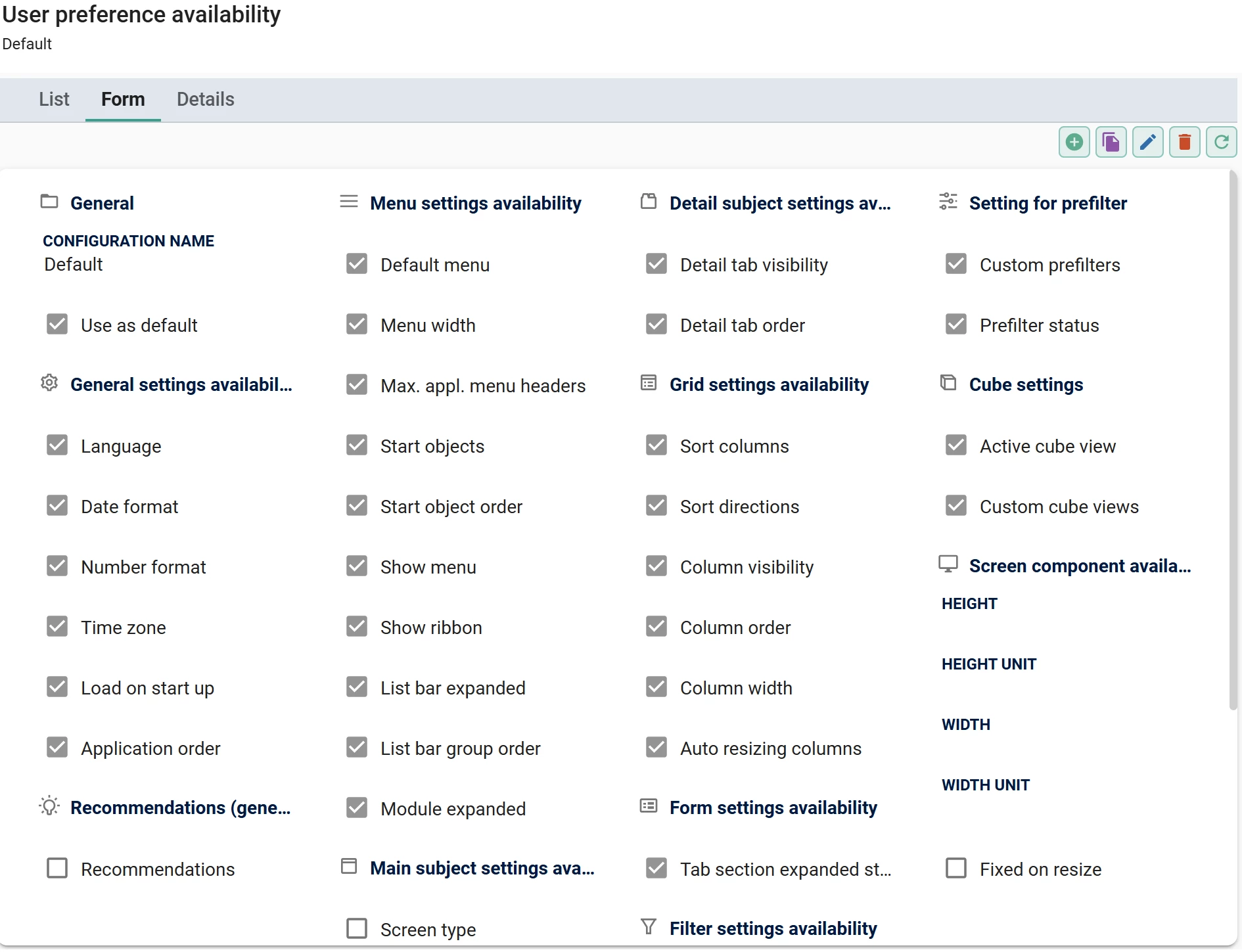Click the red trash delete icon

point(1185,142)
